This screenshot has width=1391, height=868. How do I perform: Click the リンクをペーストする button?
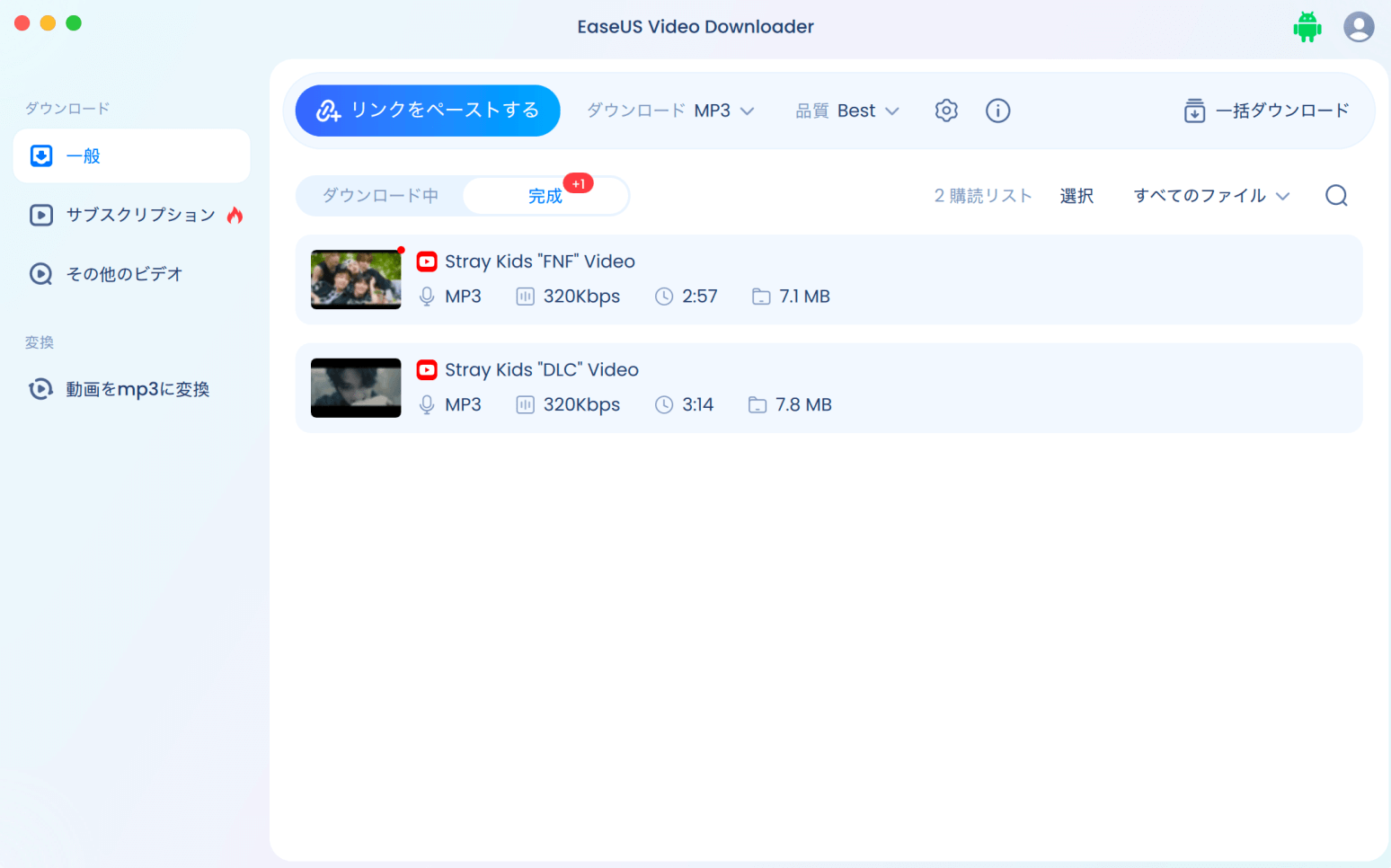(x=427, y=111)
